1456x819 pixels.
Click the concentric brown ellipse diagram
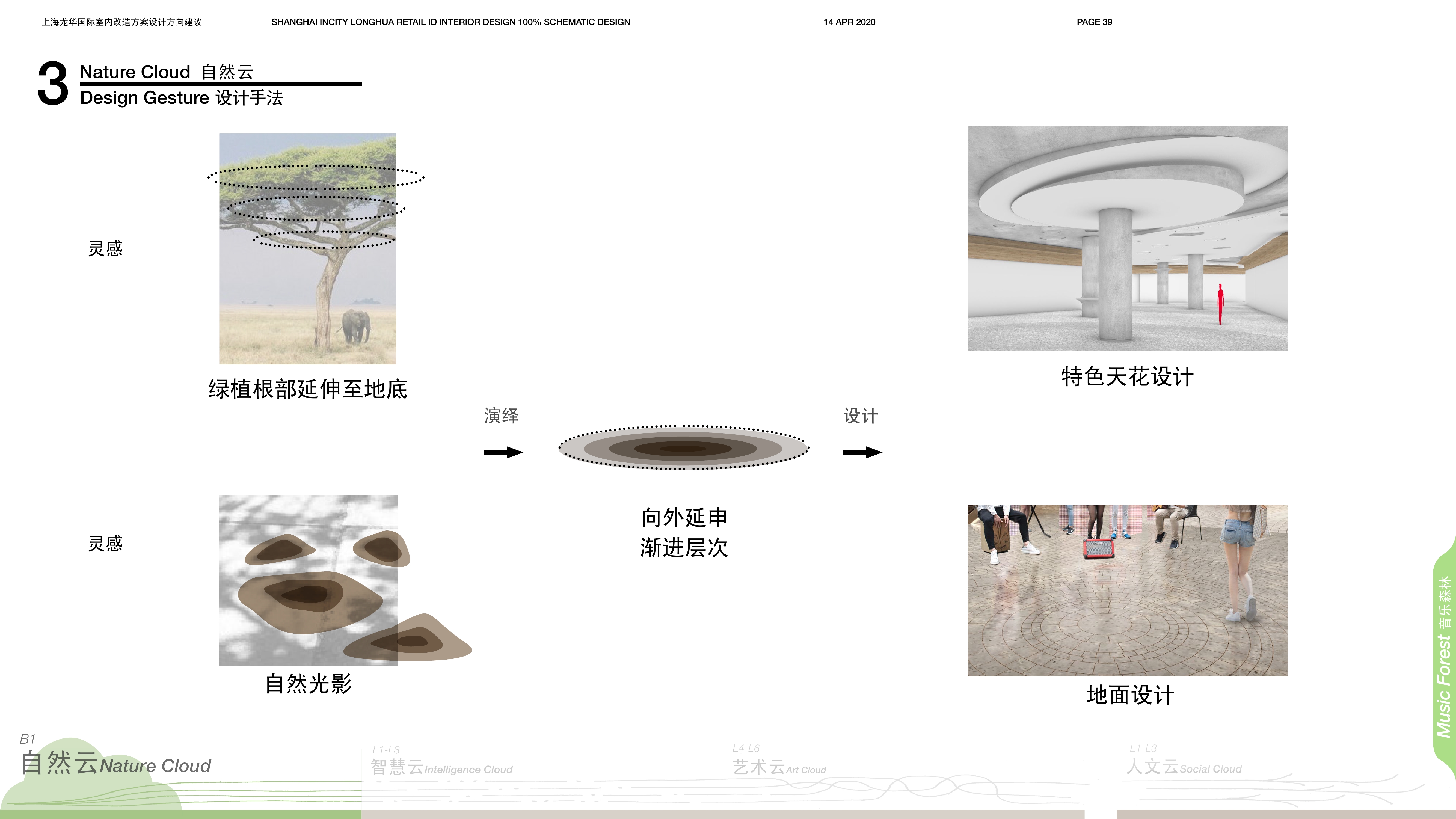pos(683,448)
